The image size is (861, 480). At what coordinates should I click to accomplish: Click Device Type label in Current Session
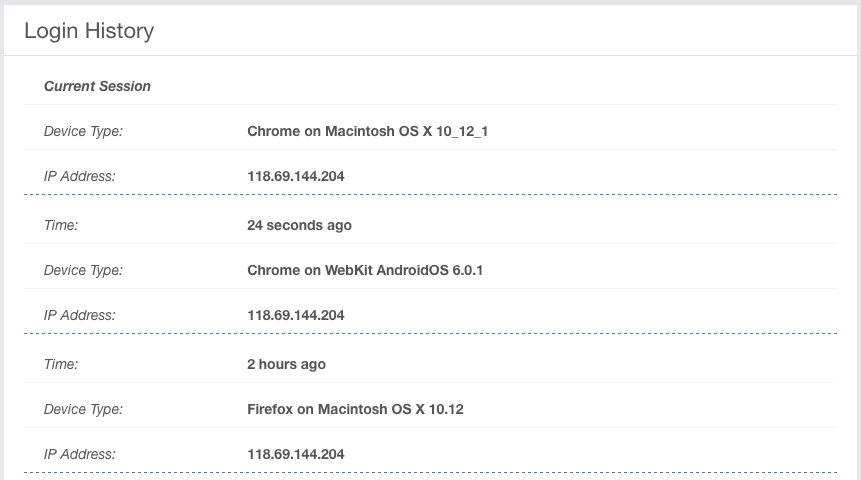tap(83, 131)
